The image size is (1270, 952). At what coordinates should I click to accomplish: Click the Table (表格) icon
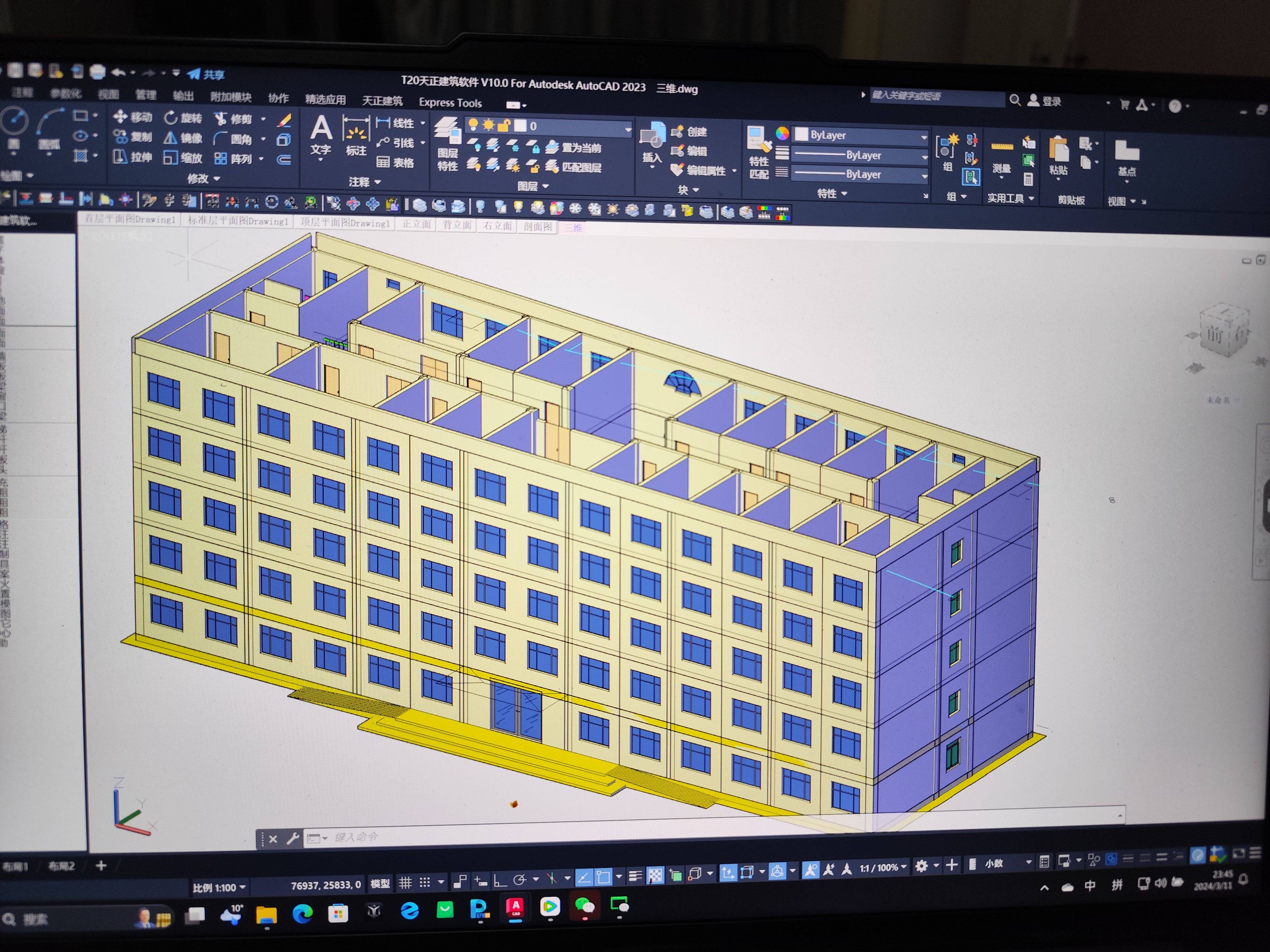383,162
